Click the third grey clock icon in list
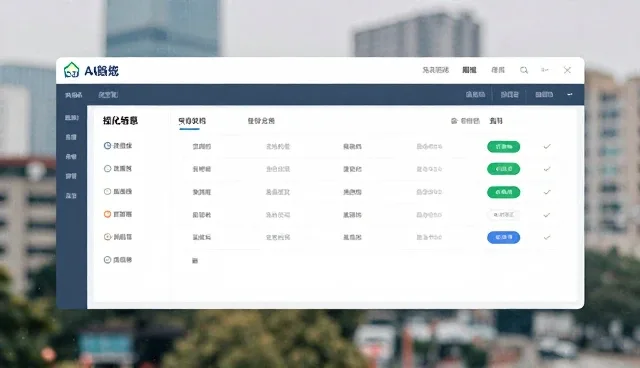This screenshot has width=640, height=368. coord(107,191)
